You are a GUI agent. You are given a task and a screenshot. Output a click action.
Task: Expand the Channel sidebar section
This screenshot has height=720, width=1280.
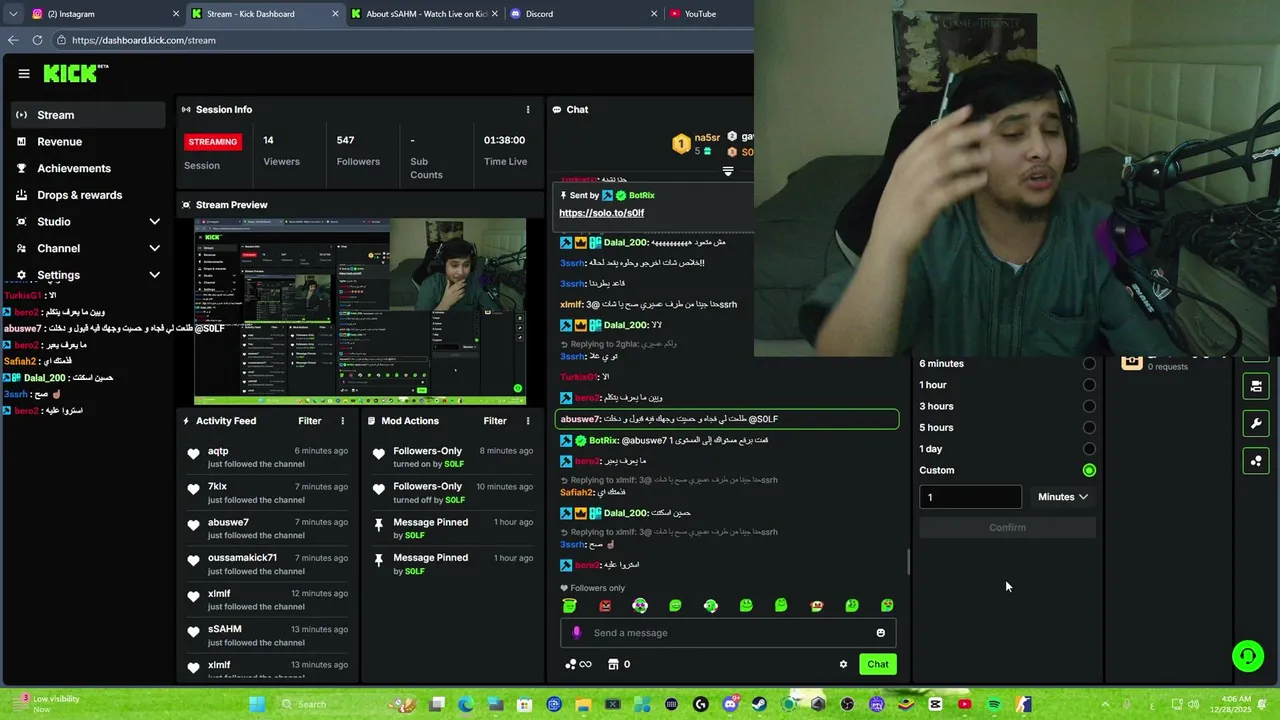(88, 248)
